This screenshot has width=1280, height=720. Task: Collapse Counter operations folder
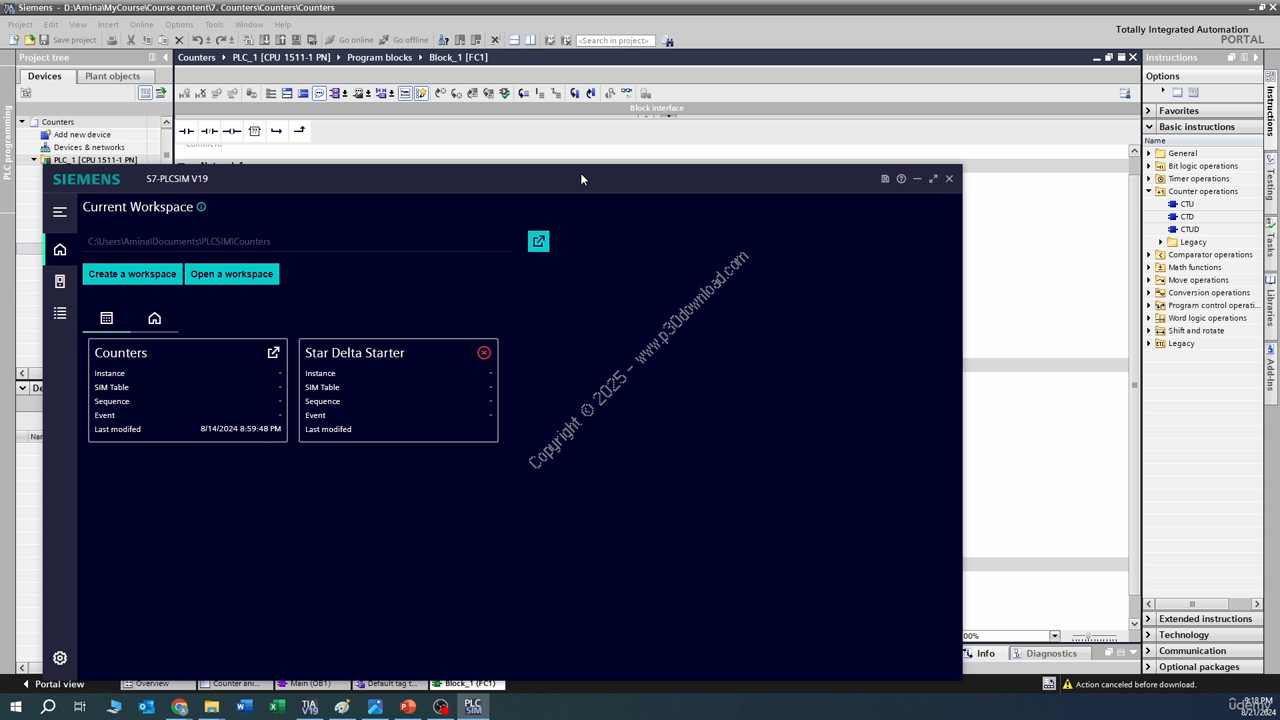1149,191
